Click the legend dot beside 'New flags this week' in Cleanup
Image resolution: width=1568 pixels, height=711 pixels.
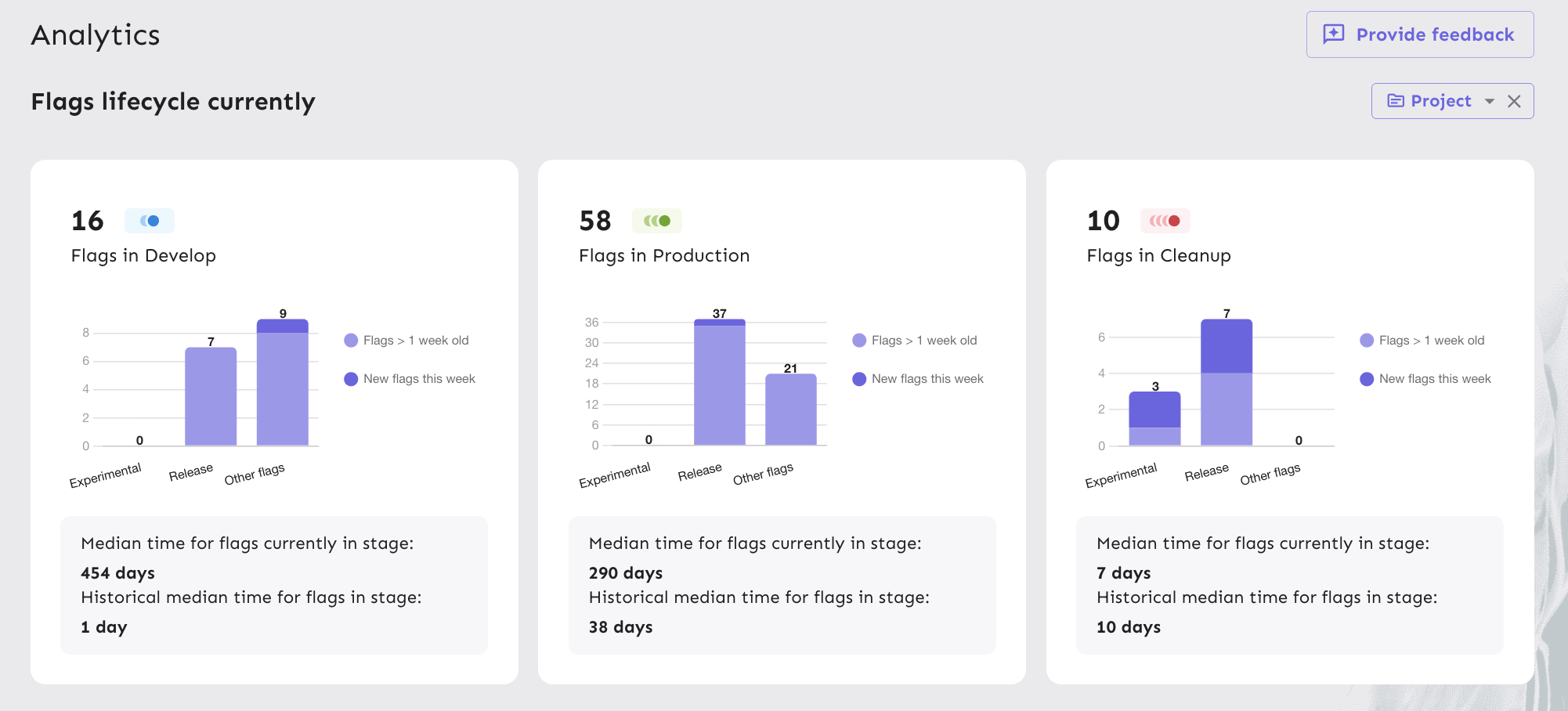(1366, 378)
